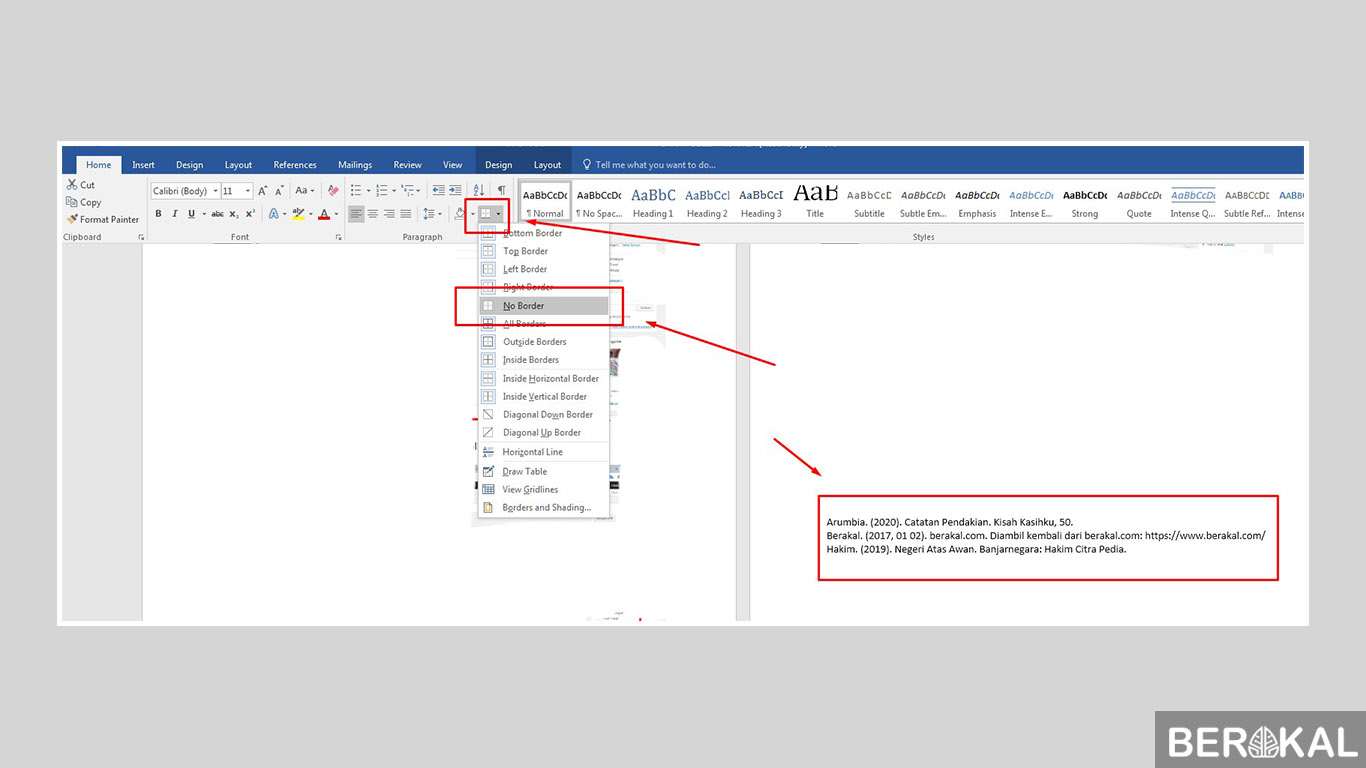The height and width of the screenshot is (768, 1366).
Task: Select All Borders menu entry
Action: tap(543, 324)
